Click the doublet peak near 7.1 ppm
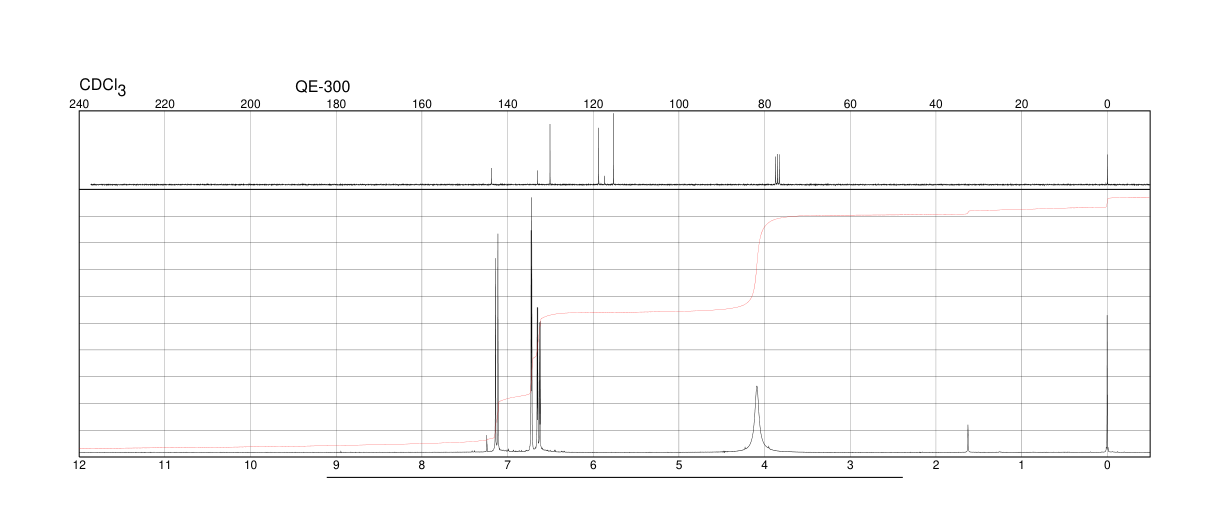Image resolution: width=1224 pixels, height=528 pixels. tap(497, 342)
